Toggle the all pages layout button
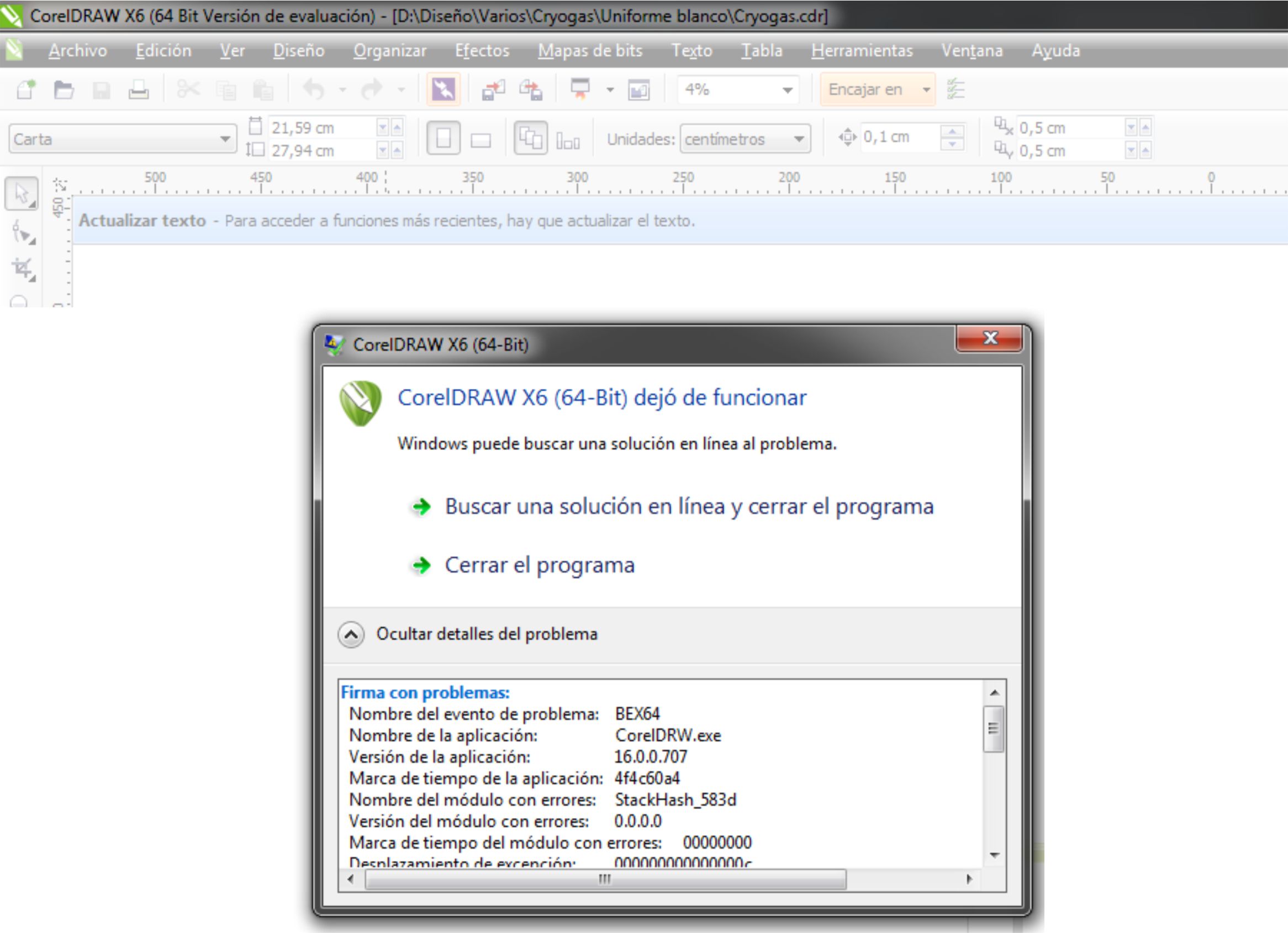1288x933 pixels. coord(530,138)
